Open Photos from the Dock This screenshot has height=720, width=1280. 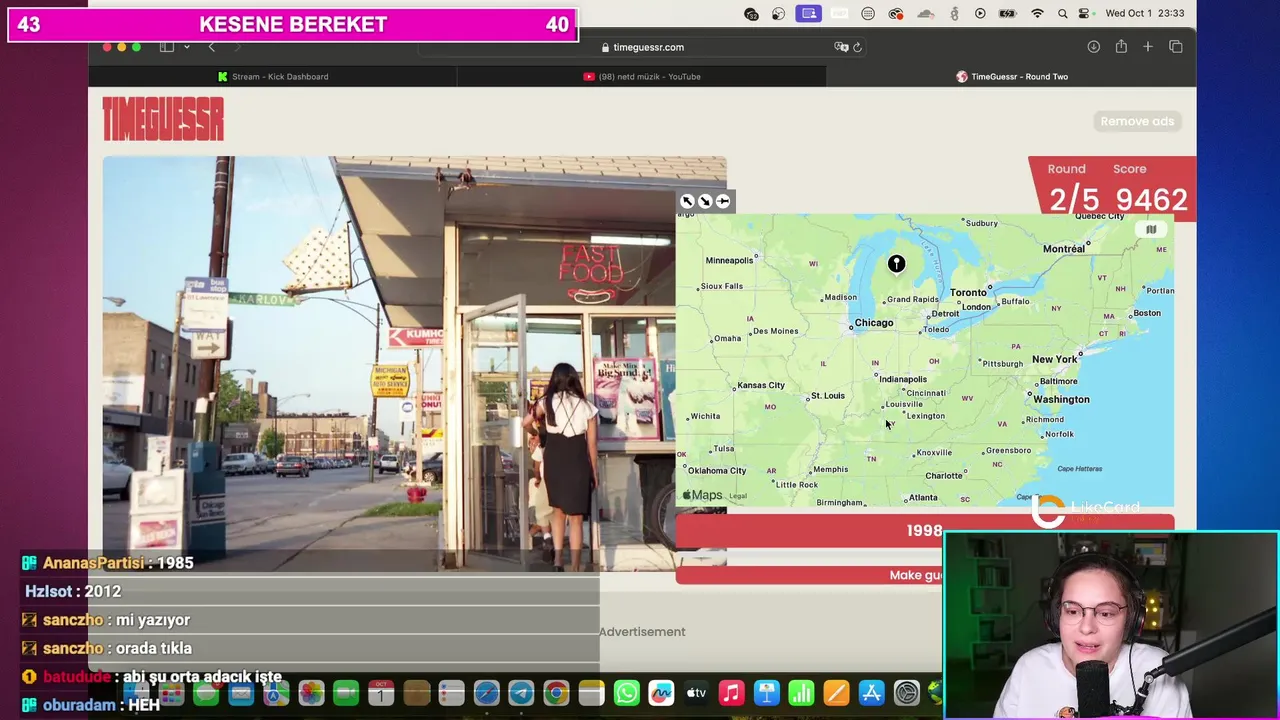coord(311,693)
